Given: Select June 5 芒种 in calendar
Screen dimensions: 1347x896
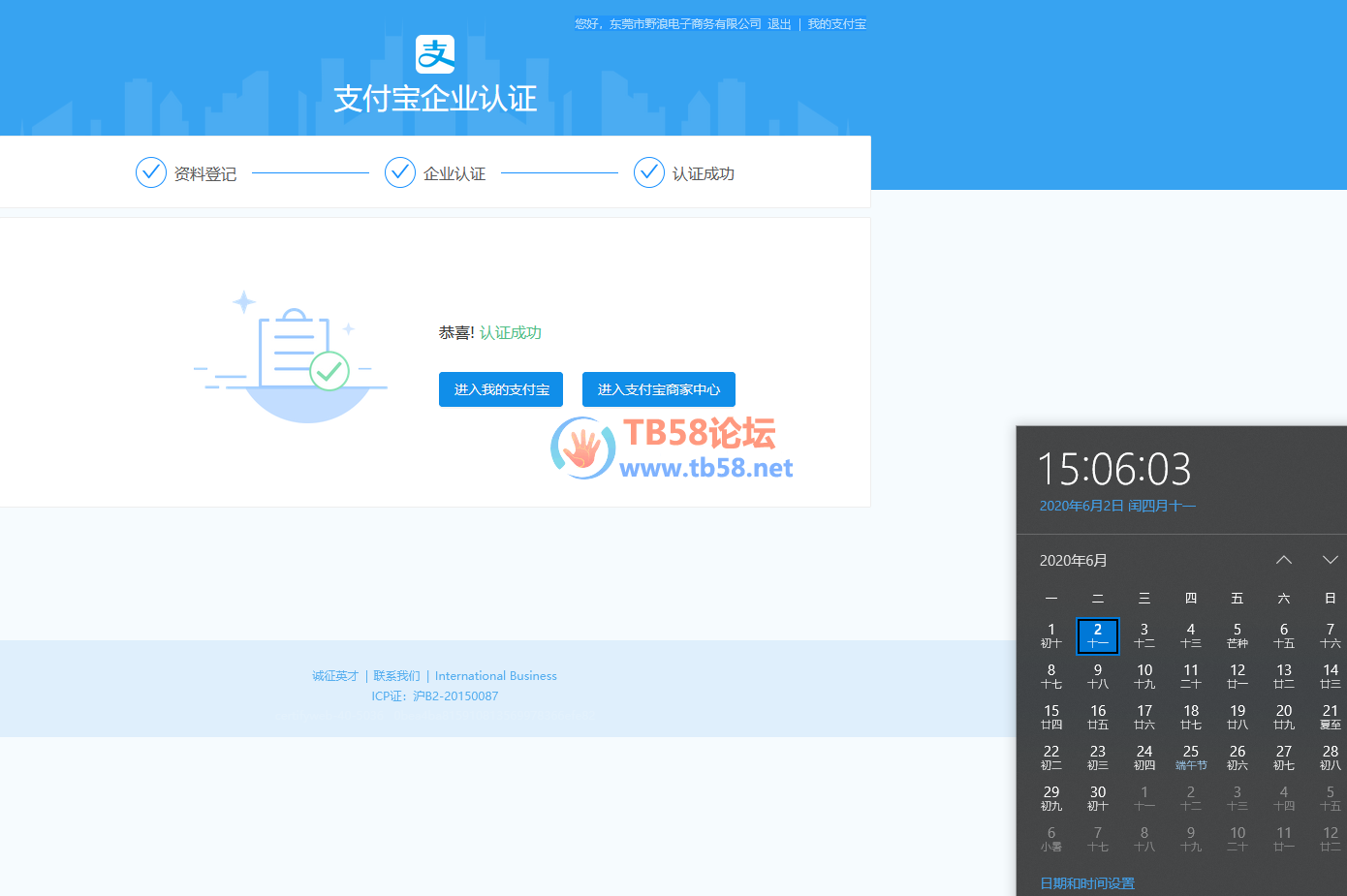Looking at the screenshot, I should click(1237, 636).
